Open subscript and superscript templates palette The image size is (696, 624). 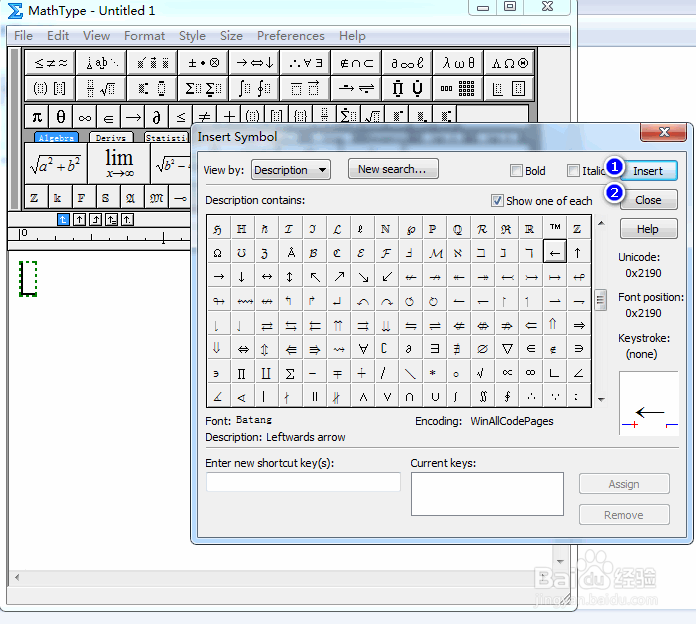coord(152,88)
